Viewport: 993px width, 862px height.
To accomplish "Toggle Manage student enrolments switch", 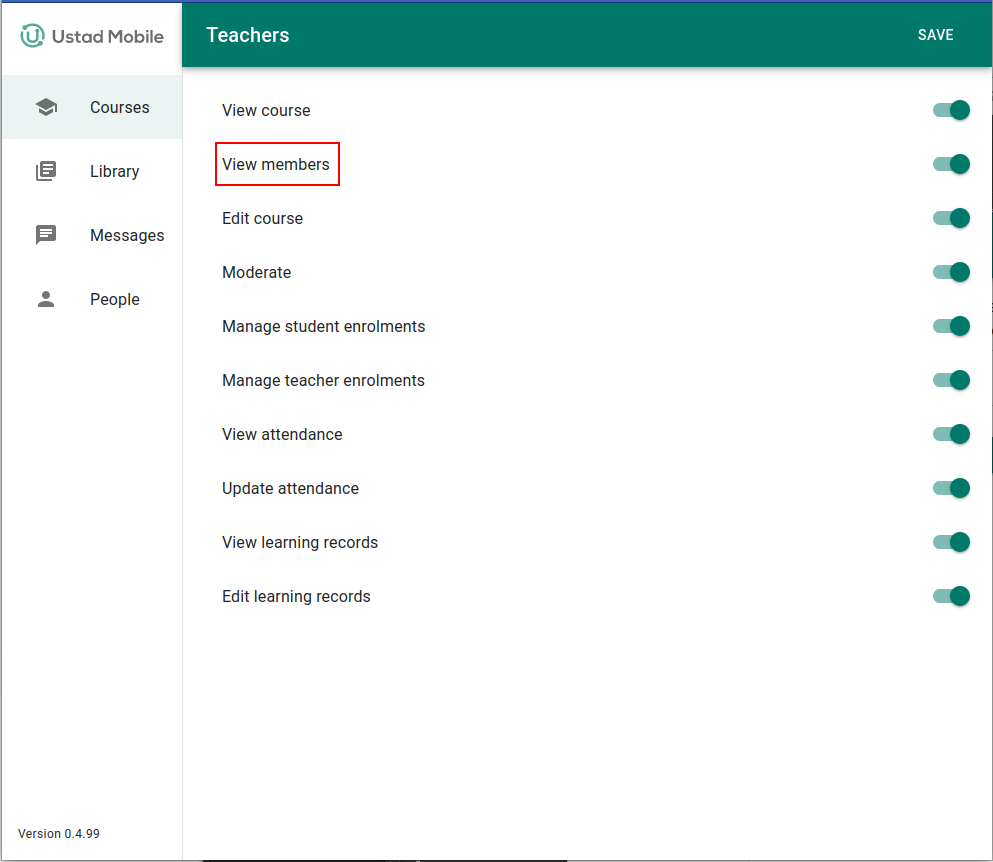I will 951,326.
